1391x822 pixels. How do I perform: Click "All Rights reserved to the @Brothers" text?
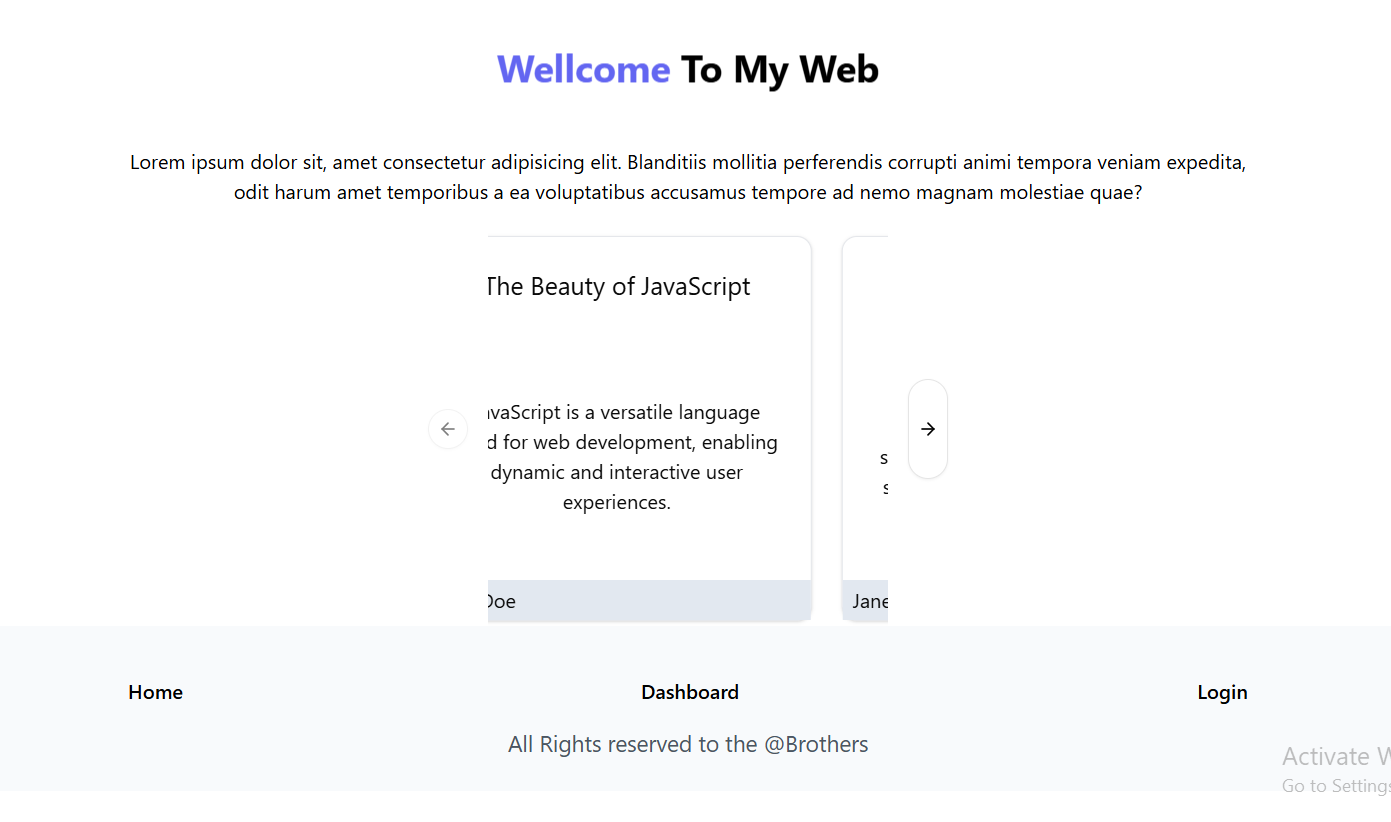pos(688,744)
